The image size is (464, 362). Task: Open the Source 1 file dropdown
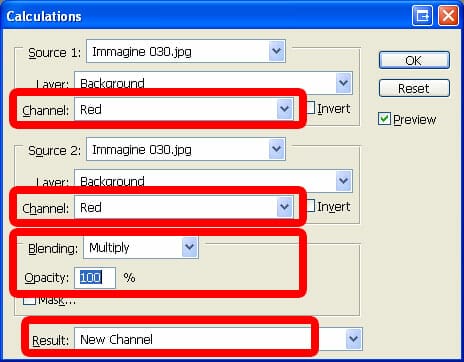tap(186, 51)
